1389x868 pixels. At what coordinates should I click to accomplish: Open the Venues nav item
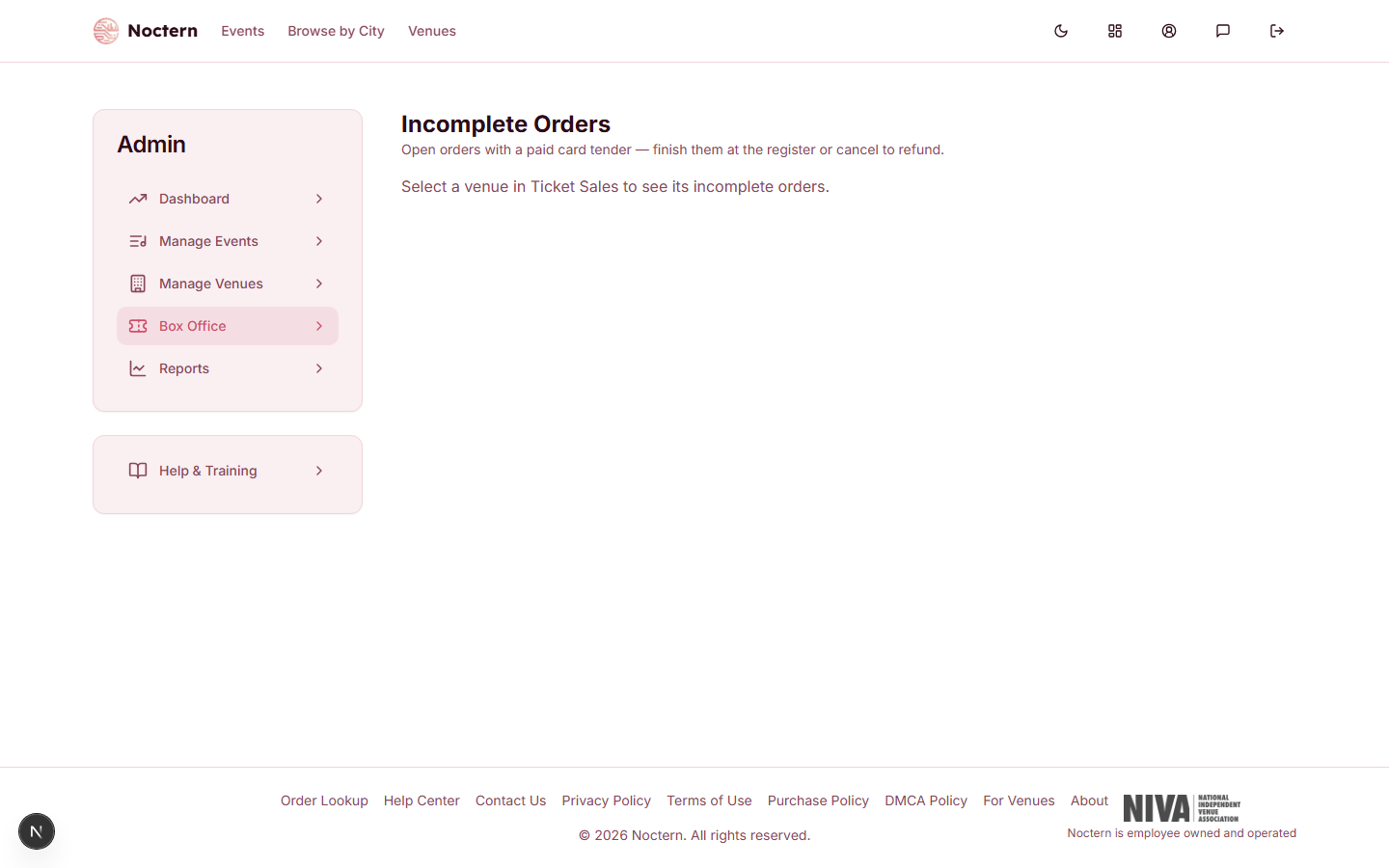tap(432, 31)
